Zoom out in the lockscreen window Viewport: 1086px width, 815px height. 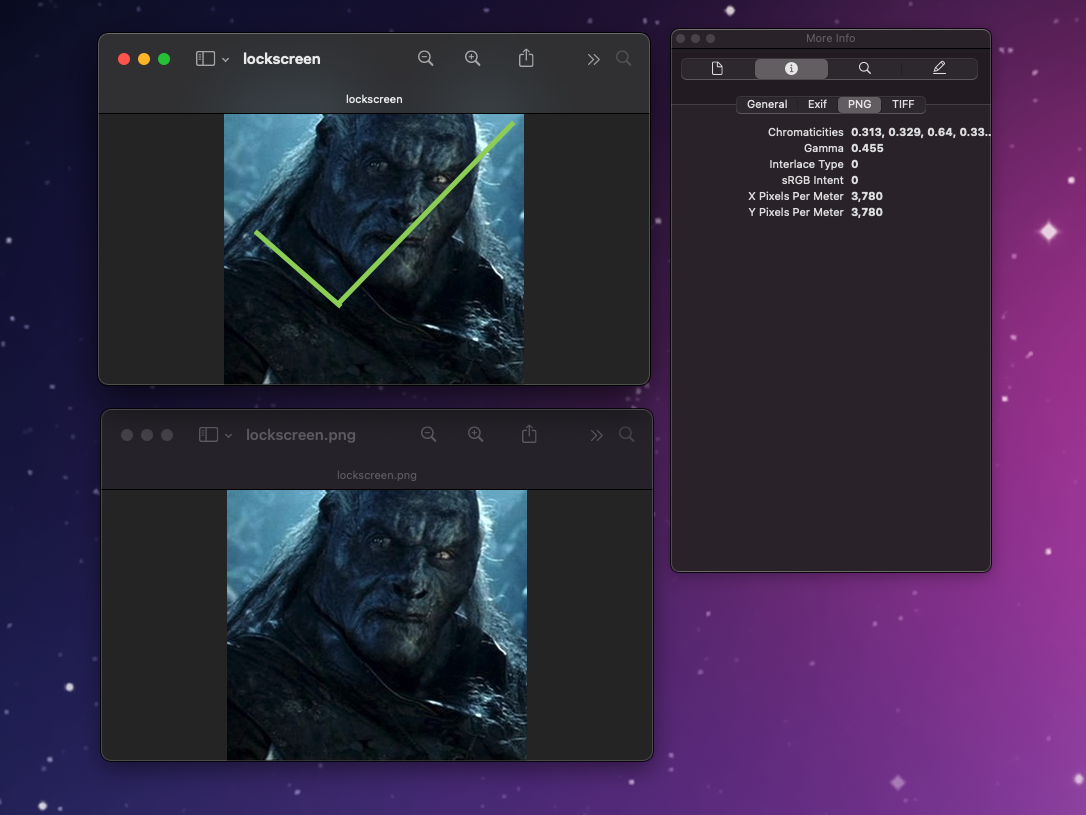425,59
